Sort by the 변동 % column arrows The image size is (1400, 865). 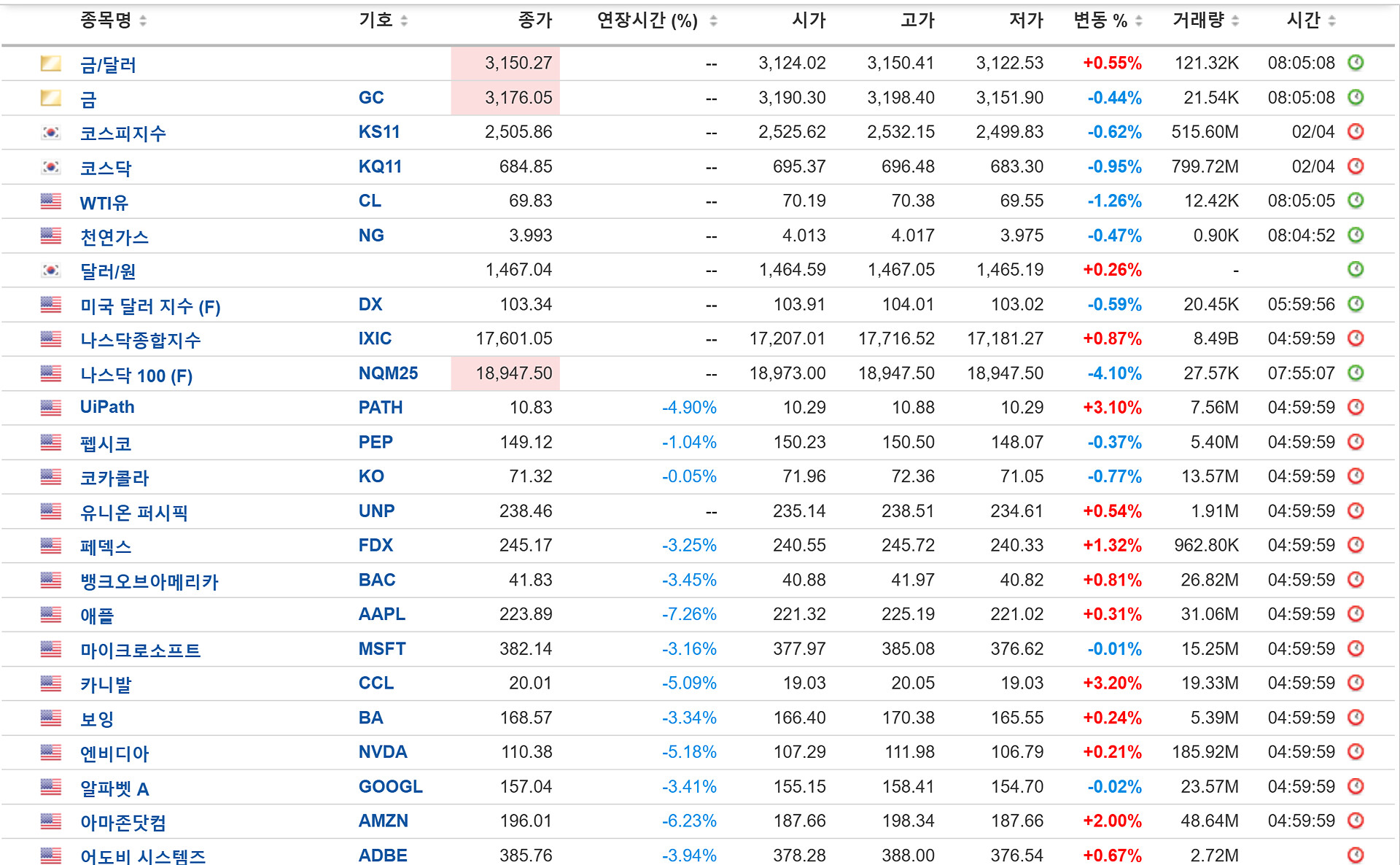1139,21
